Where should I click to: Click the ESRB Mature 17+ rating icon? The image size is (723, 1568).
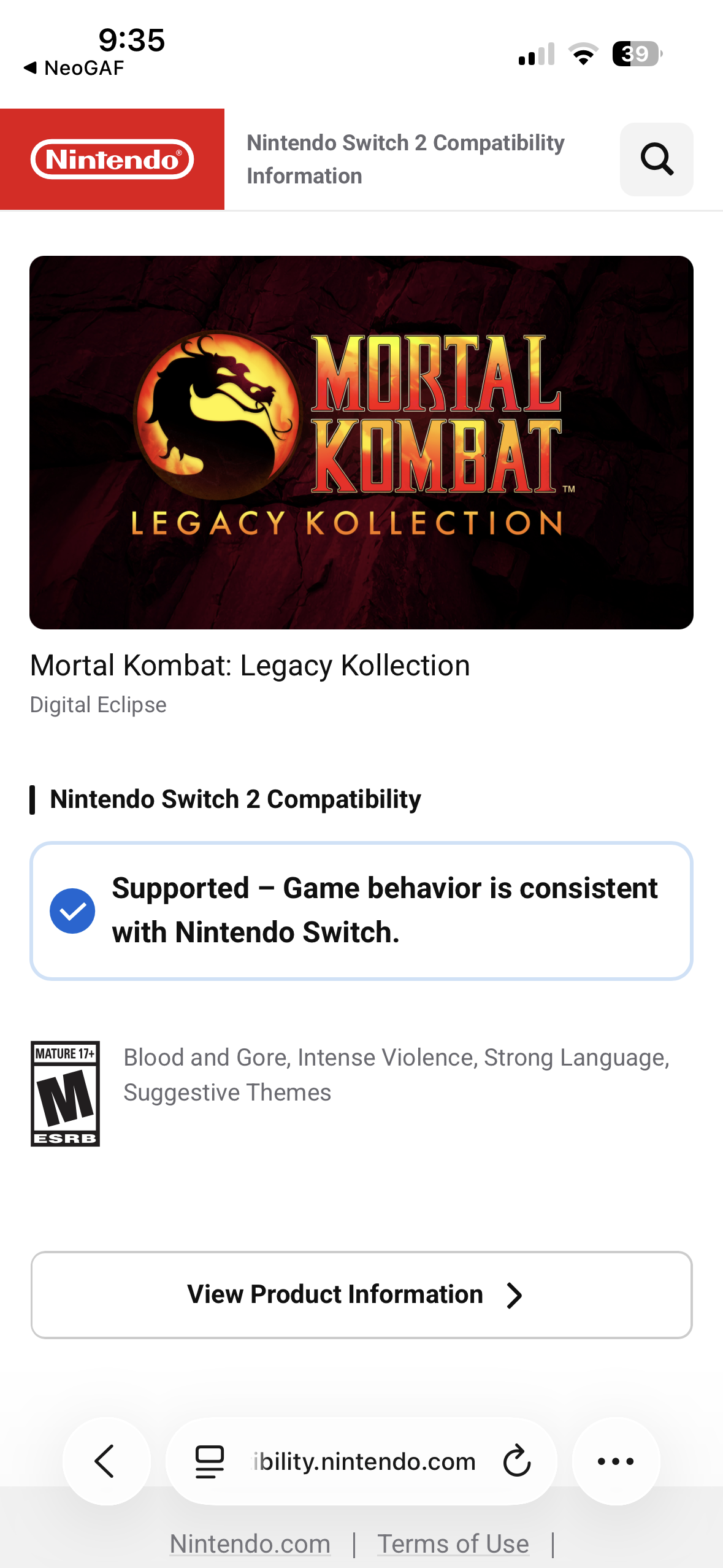click(65, 1093)
